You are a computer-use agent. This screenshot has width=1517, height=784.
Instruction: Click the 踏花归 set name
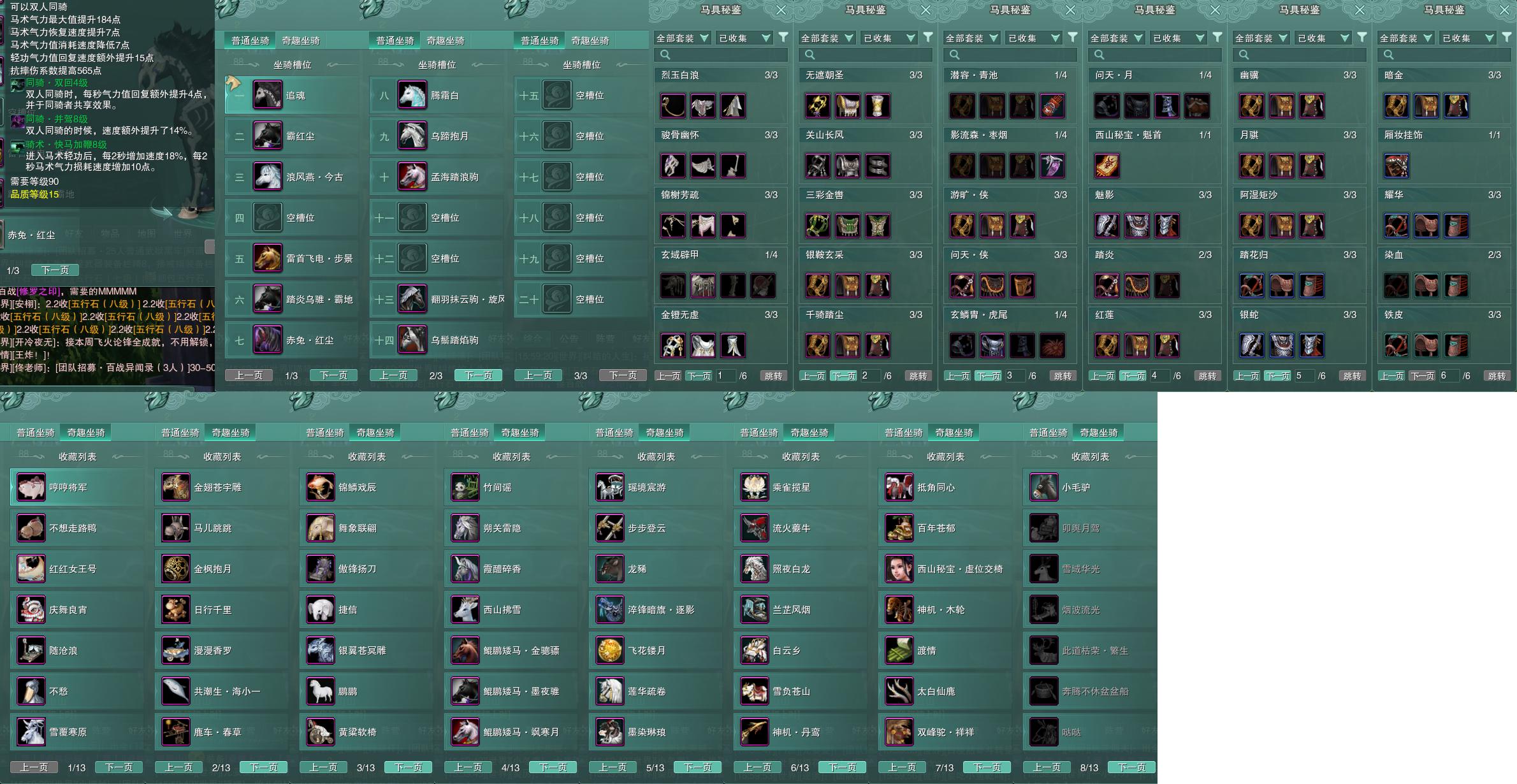click(x=1254, y=255)
